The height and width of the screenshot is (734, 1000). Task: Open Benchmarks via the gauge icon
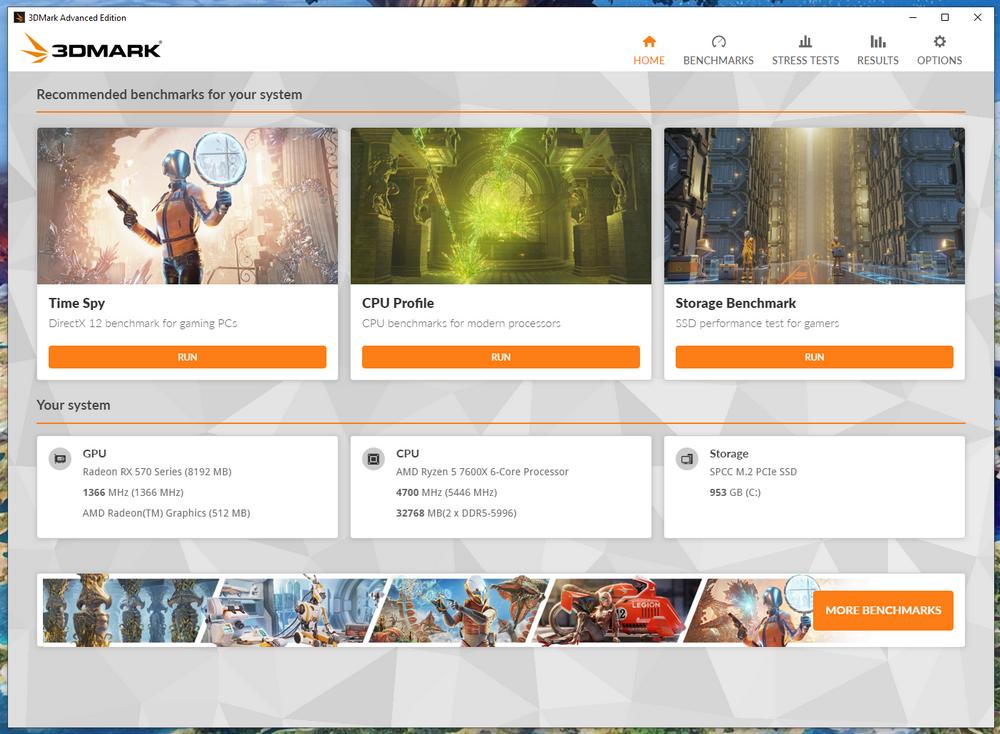click(718, 41)
